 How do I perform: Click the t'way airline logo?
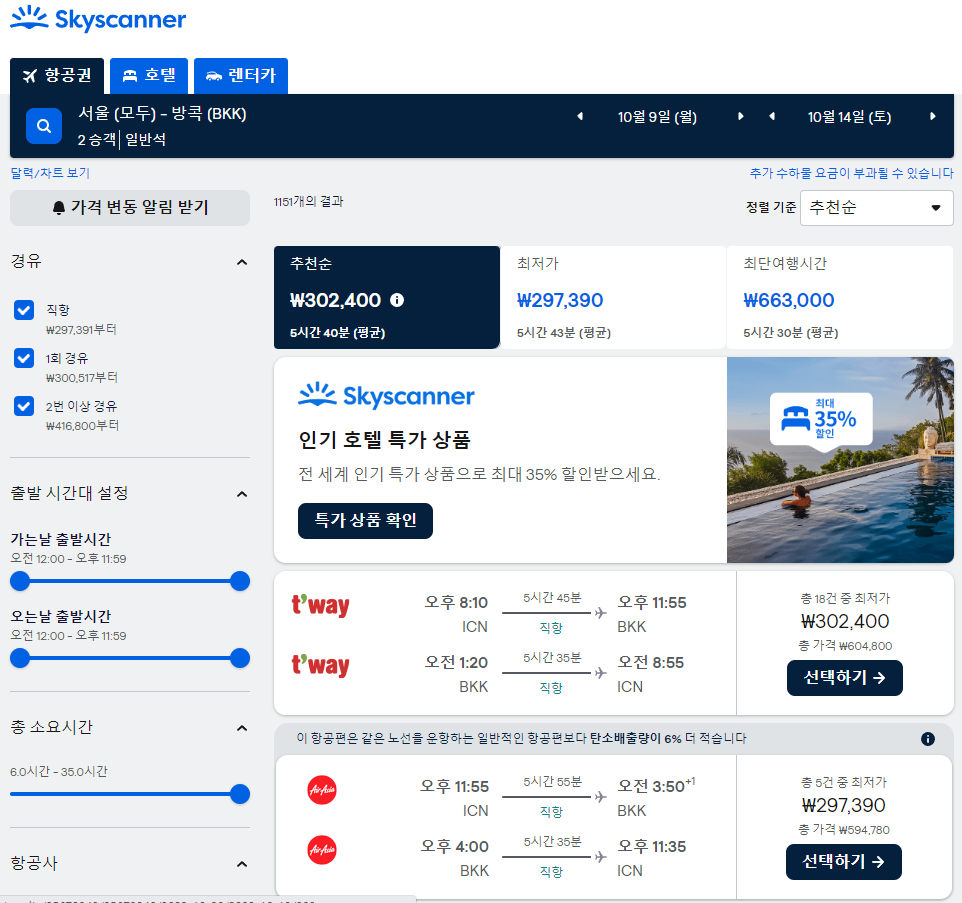click(x=320, y=606)
